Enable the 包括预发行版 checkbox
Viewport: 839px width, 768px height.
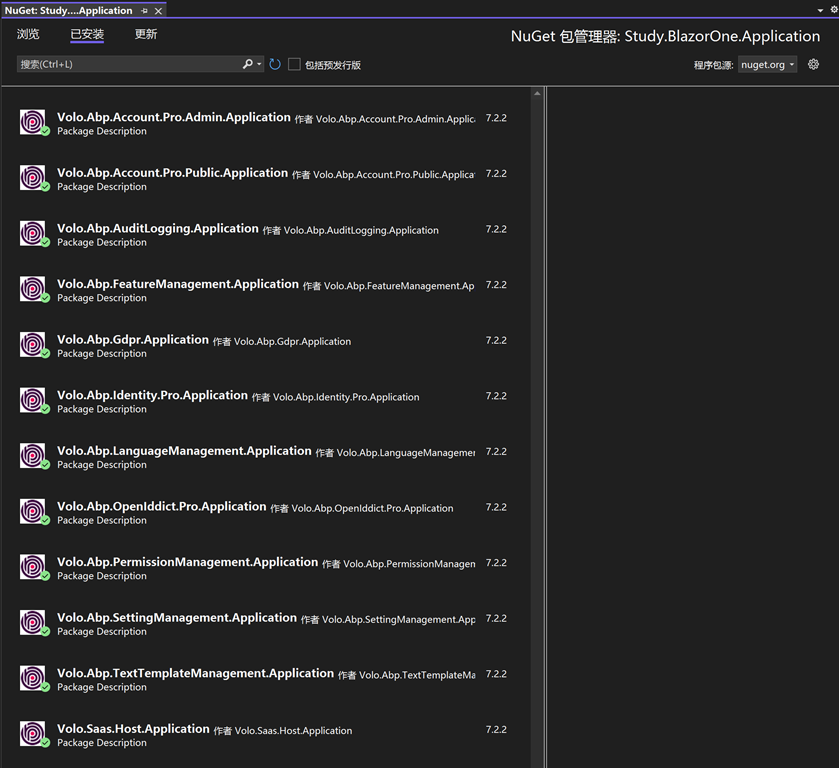click(x=294, y=64)
